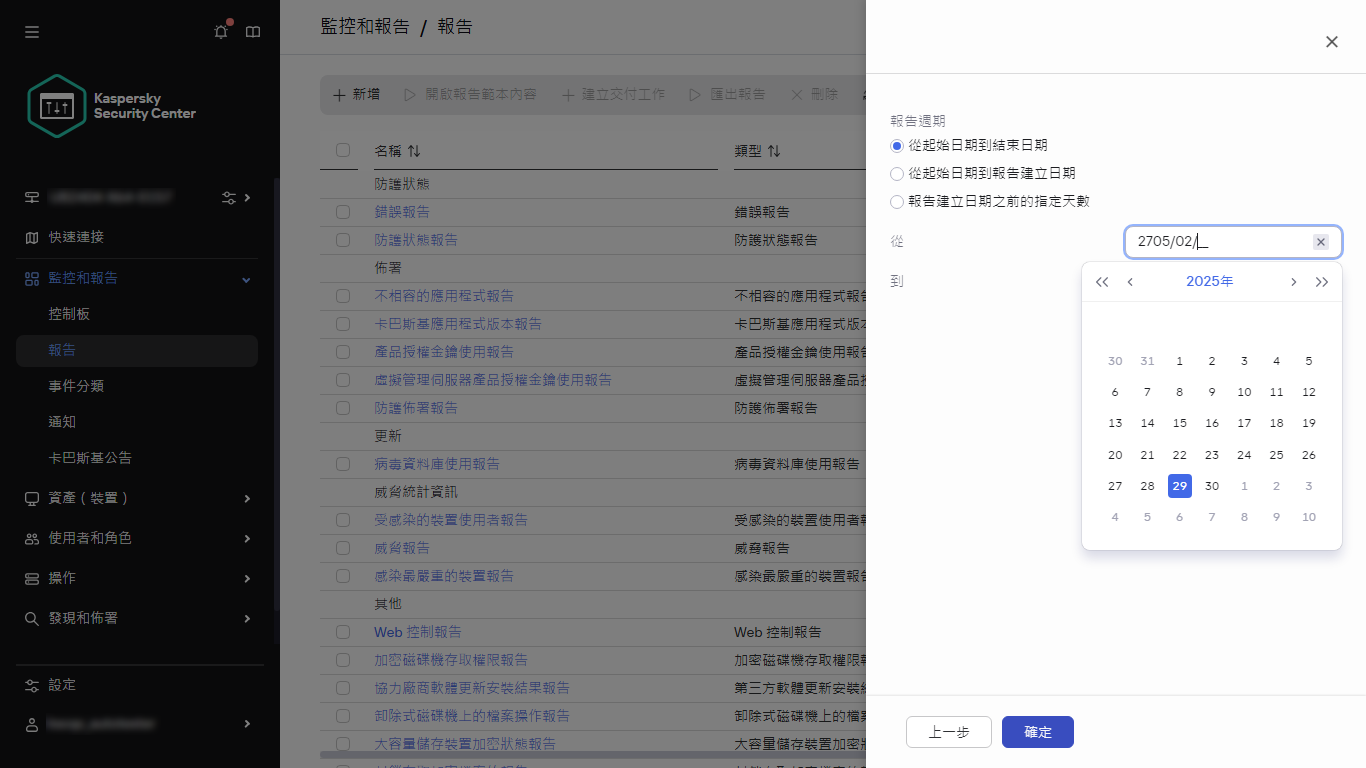Collapse the 監控和報告 sidebar section
Viewport: 1366px width, 768px height.
245,279
